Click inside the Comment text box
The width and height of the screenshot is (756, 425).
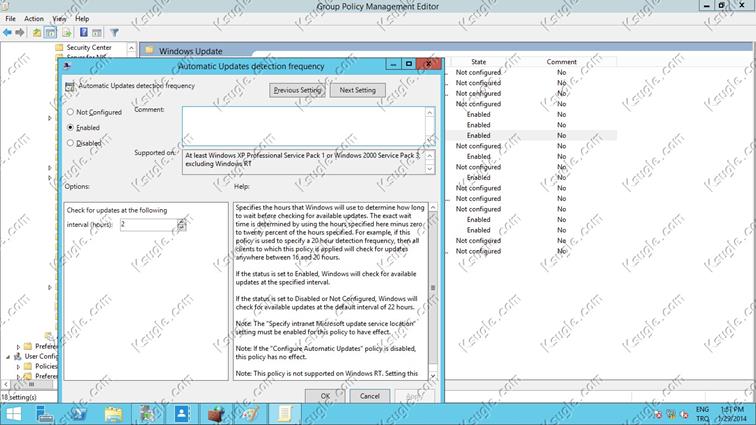304,126
